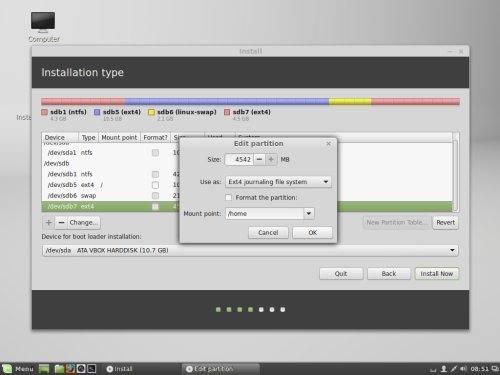Click the Back button
Image resolution: width=500 pixels, height=375 pixels.
pyautogui.click(x=389, y=274)
